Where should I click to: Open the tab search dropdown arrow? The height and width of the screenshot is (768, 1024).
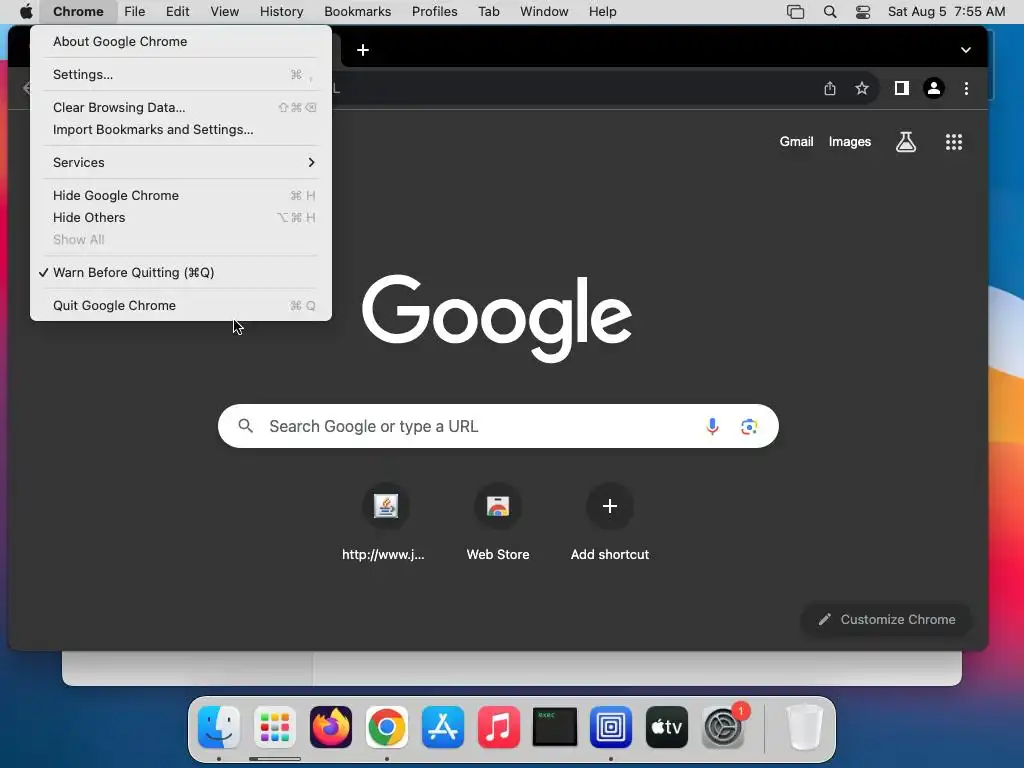tap(965, 50)
